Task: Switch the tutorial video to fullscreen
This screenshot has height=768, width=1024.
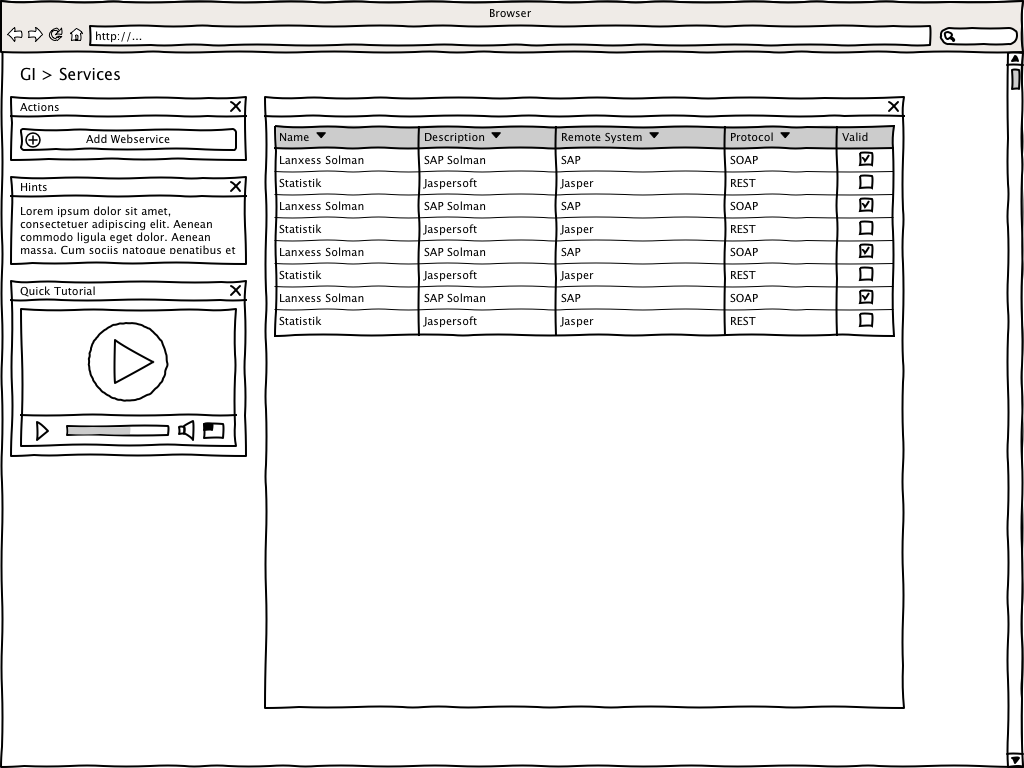Action: coord(214,431)
